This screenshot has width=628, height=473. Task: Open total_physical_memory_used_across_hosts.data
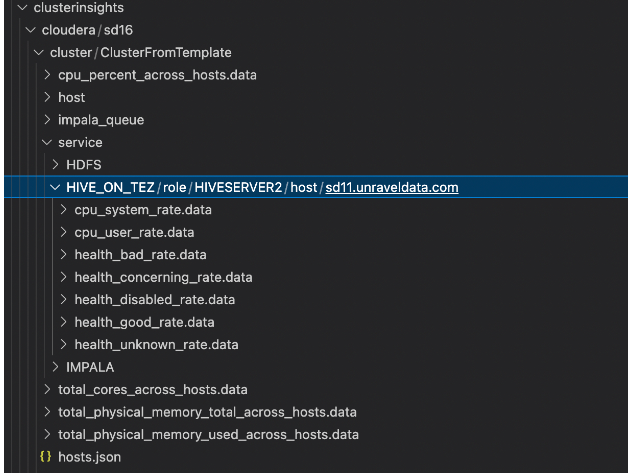208,434
